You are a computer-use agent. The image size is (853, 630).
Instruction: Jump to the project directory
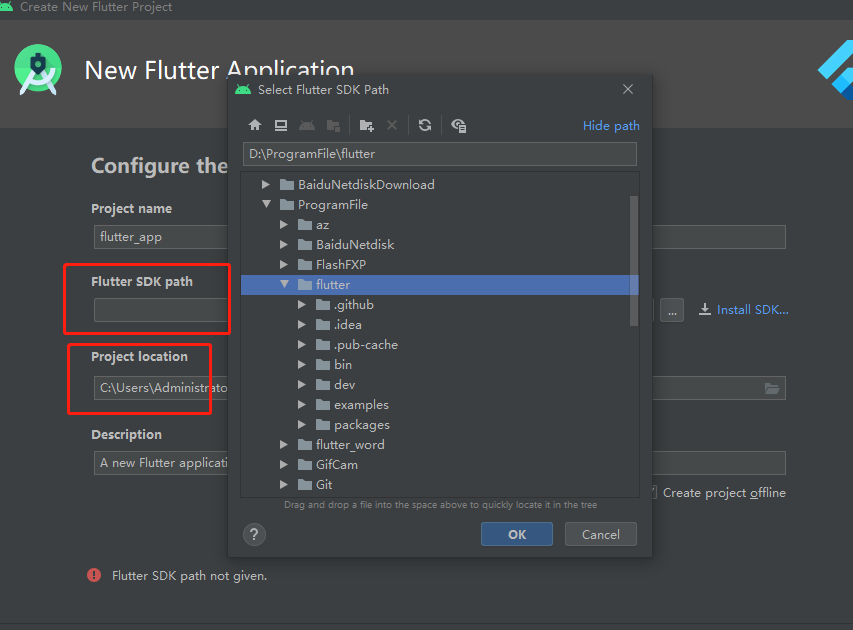point(307,126)
